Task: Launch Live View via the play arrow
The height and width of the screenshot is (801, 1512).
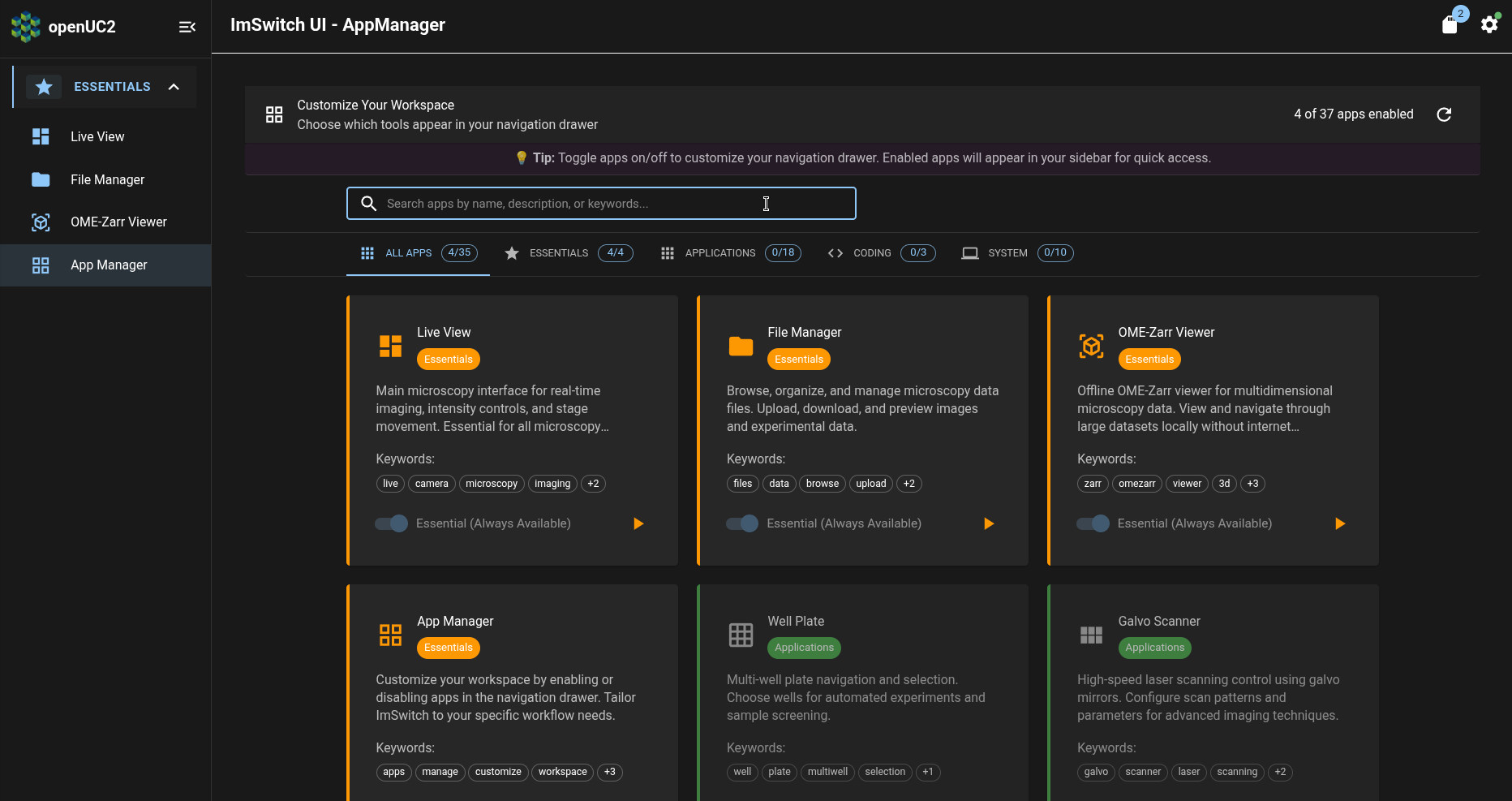Action: tap(638, 523)
